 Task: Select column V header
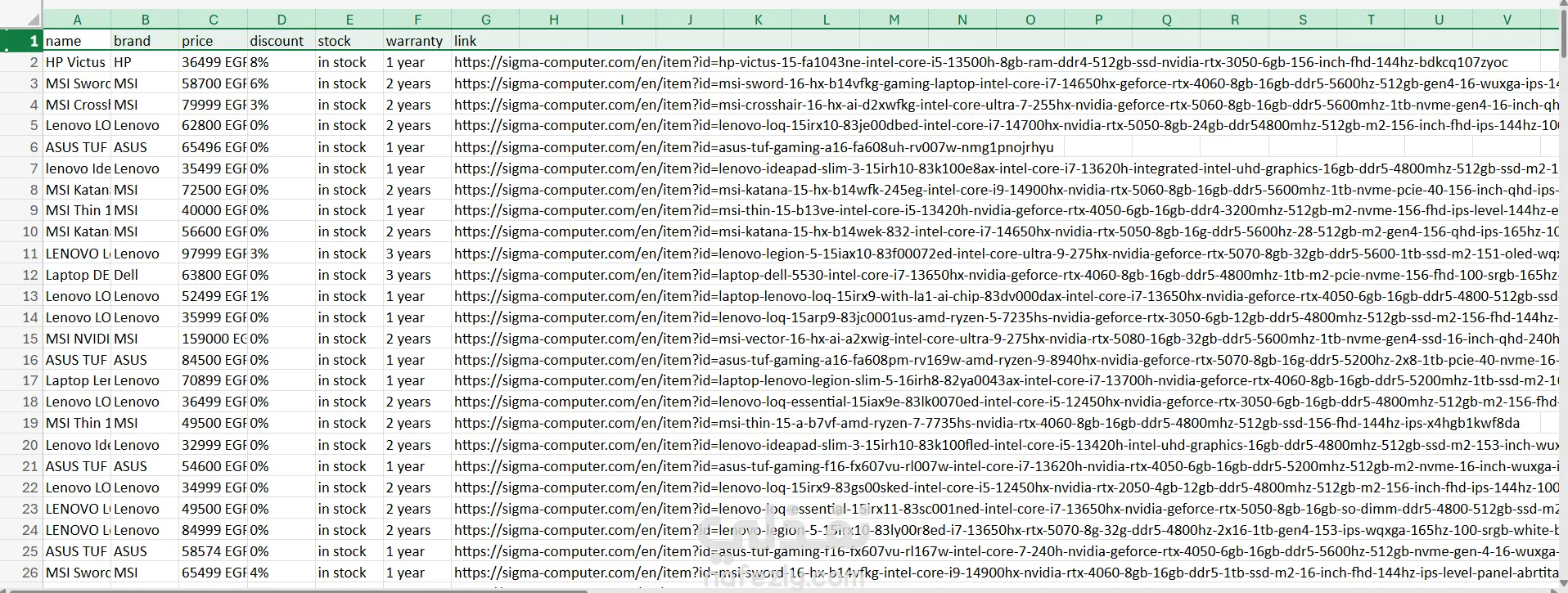point(1507,20)
